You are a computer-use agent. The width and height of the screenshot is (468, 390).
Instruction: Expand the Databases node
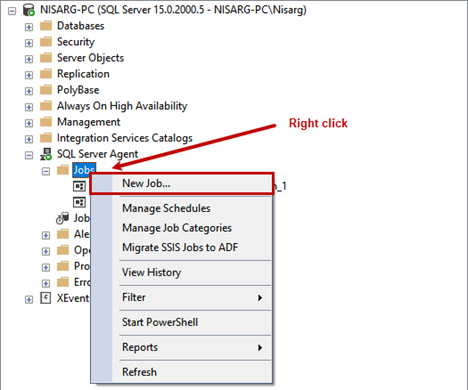pyautogui.click(x=29, y=27)
